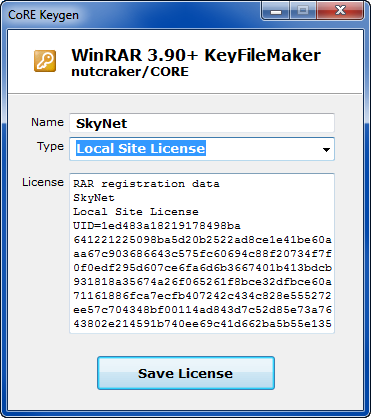Click the CoRE Keygen title bar text
The height and width of the screenshot is (418, 371).
(x=43, y=15)
